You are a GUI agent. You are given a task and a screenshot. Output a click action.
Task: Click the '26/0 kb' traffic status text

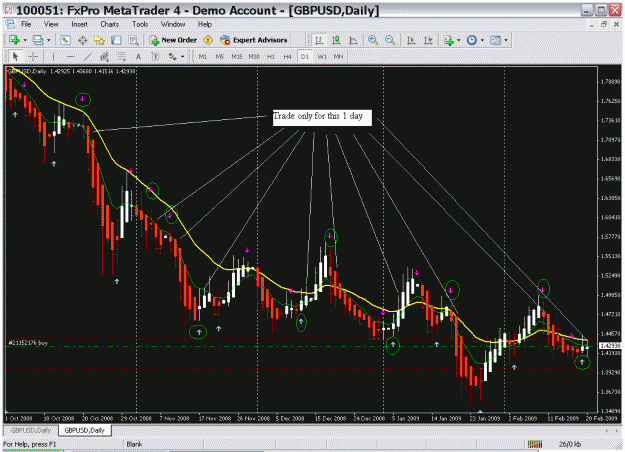[570, 444]
